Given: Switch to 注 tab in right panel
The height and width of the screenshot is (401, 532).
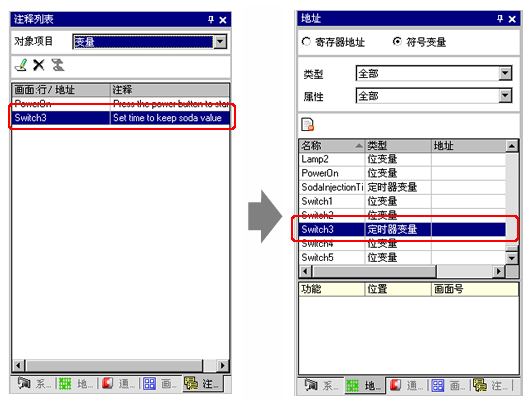Looking at the screenshot, I should (x=491, y=385).
